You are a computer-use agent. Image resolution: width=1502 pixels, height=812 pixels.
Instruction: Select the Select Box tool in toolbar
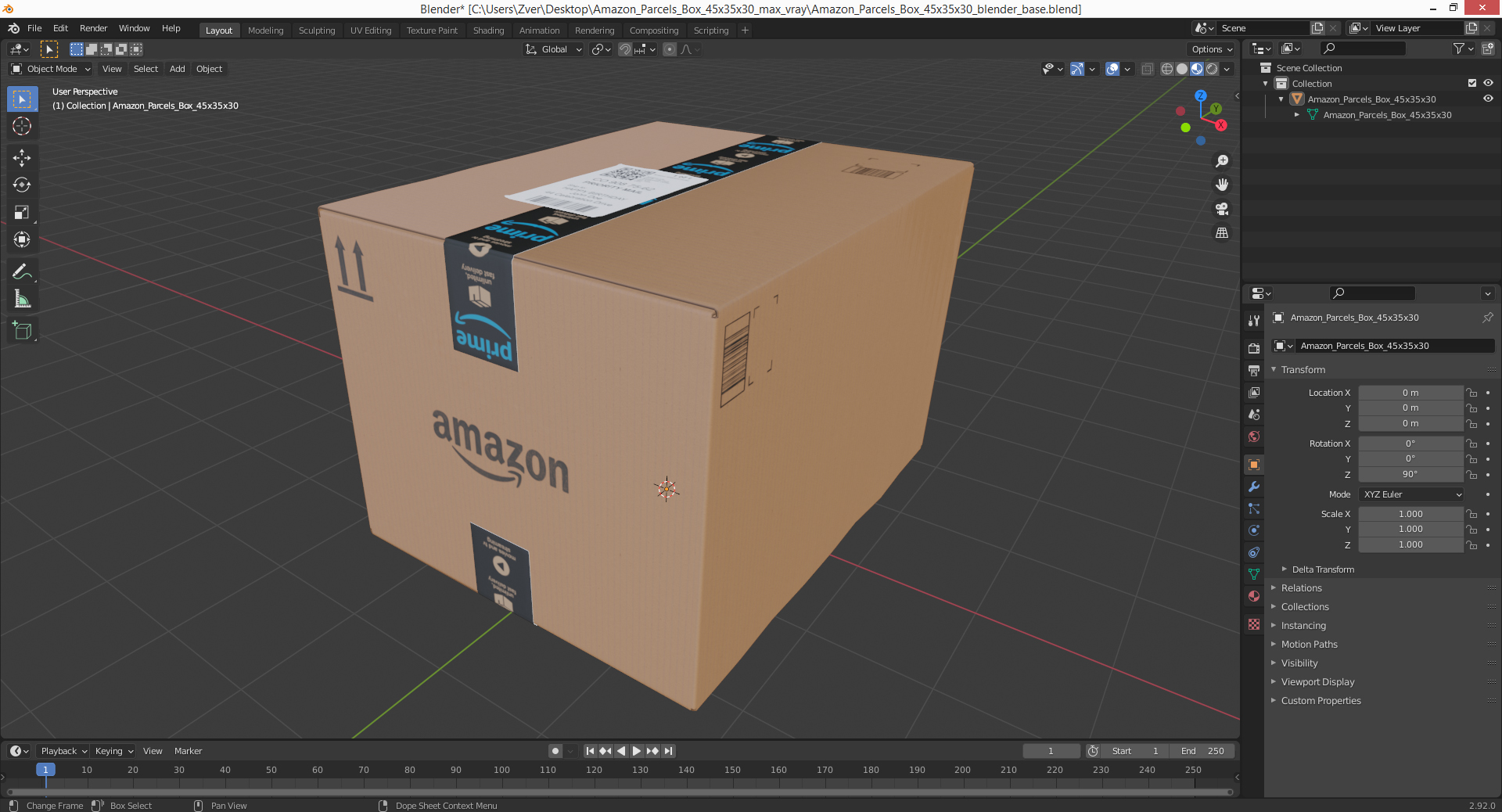click(22, 99)
